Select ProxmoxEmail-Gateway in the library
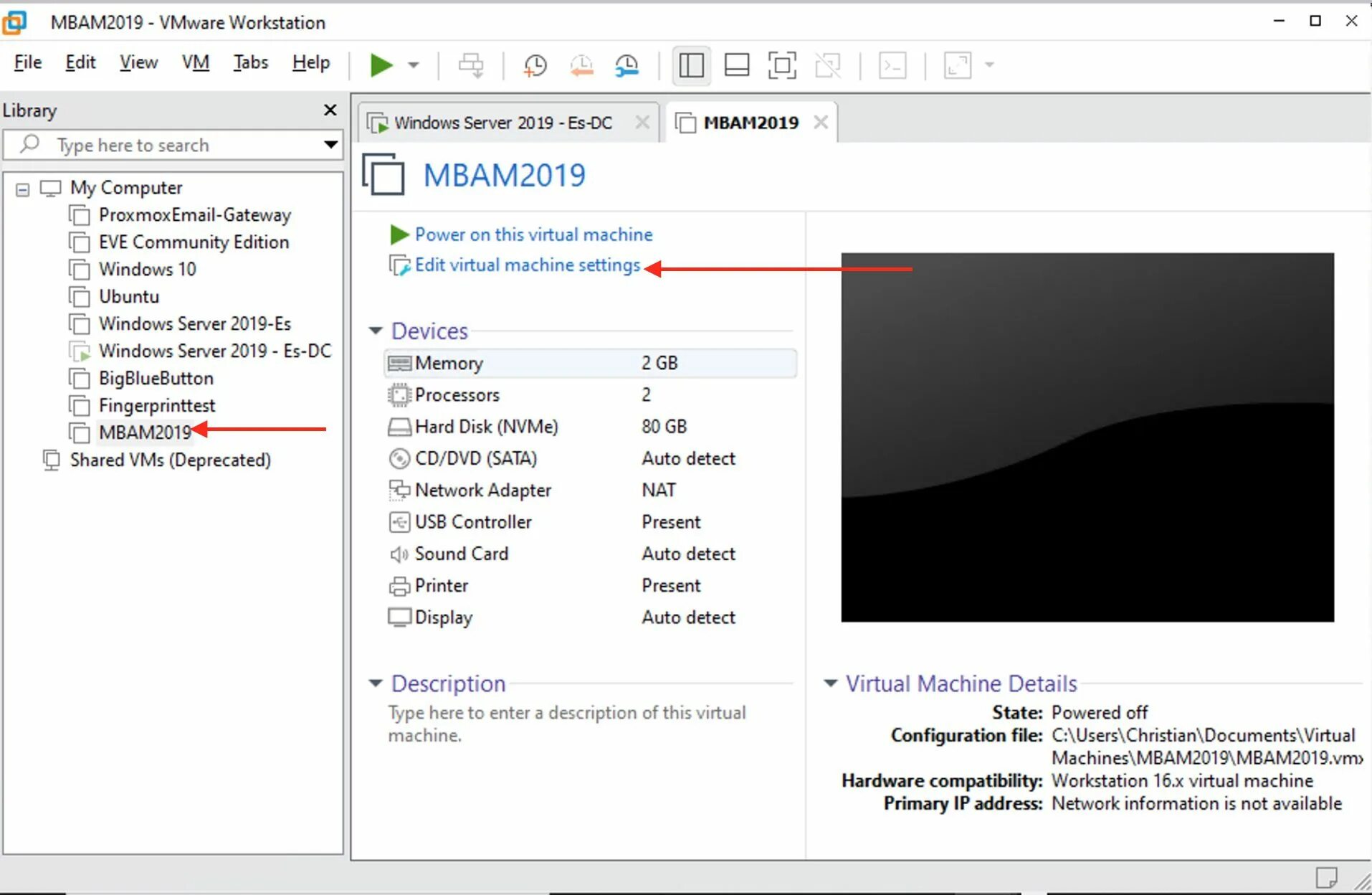 (x=195, y=215)
